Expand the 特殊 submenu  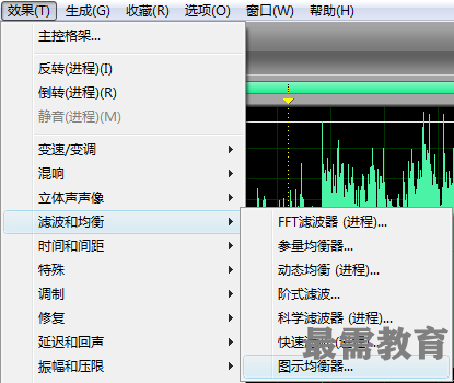pyautogui.click(x=122, y=270)
